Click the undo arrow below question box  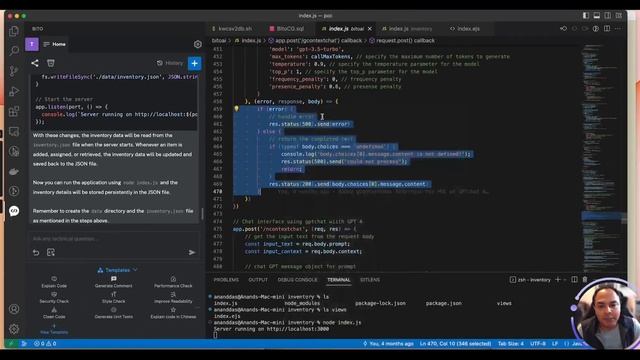[x=36, y=253]
